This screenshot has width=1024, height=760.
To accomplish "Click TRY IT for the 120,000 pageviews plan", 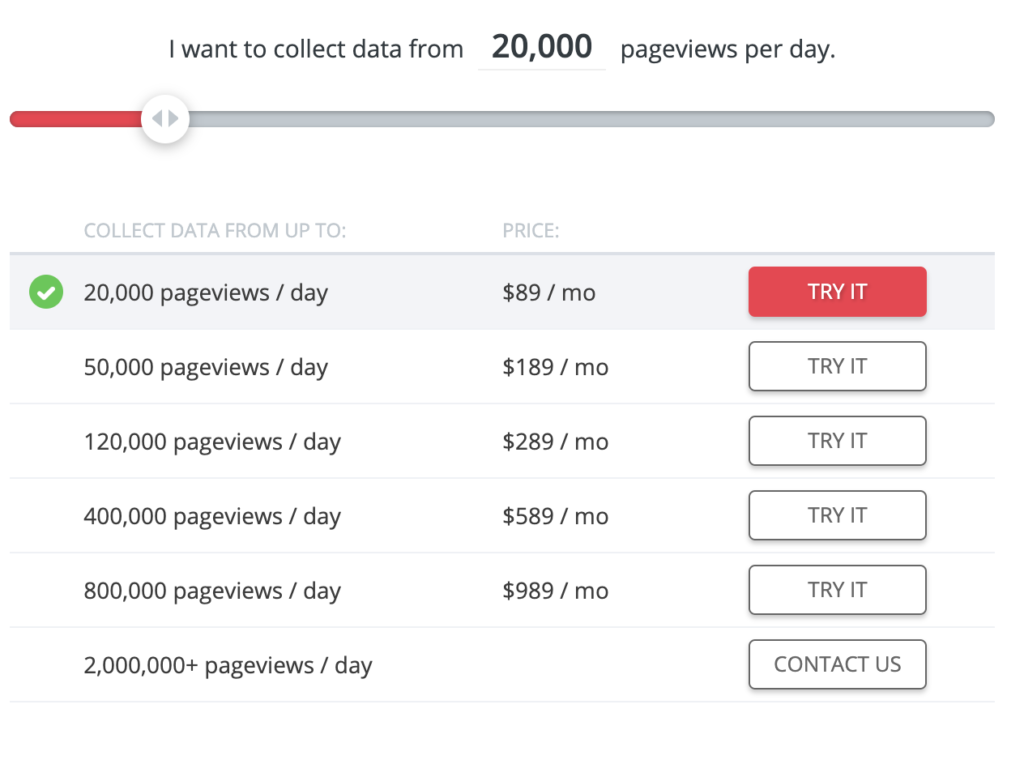I will 837,440.
